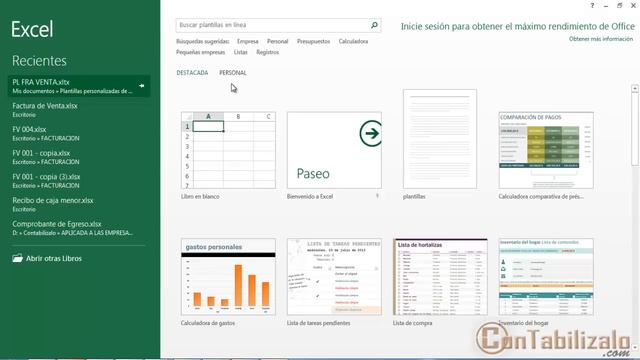This screenshot has width=640, height=360.
Task: Click the Help question mark icon
Action: click(592, 5)
